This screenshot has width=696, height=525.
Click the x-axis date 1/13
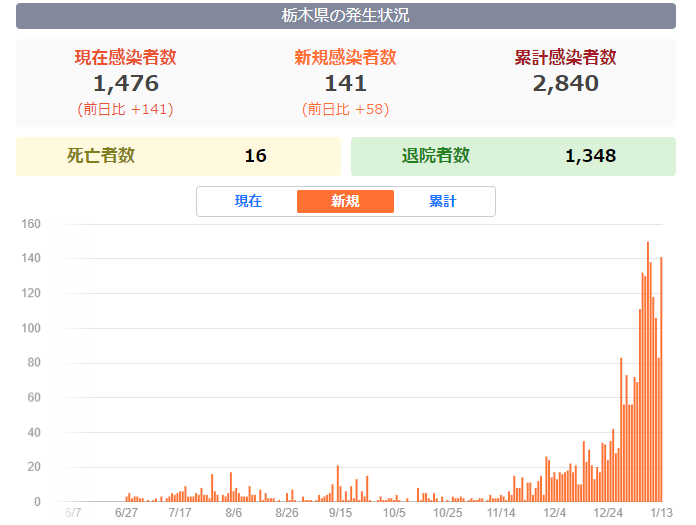[x=662, y=513]
